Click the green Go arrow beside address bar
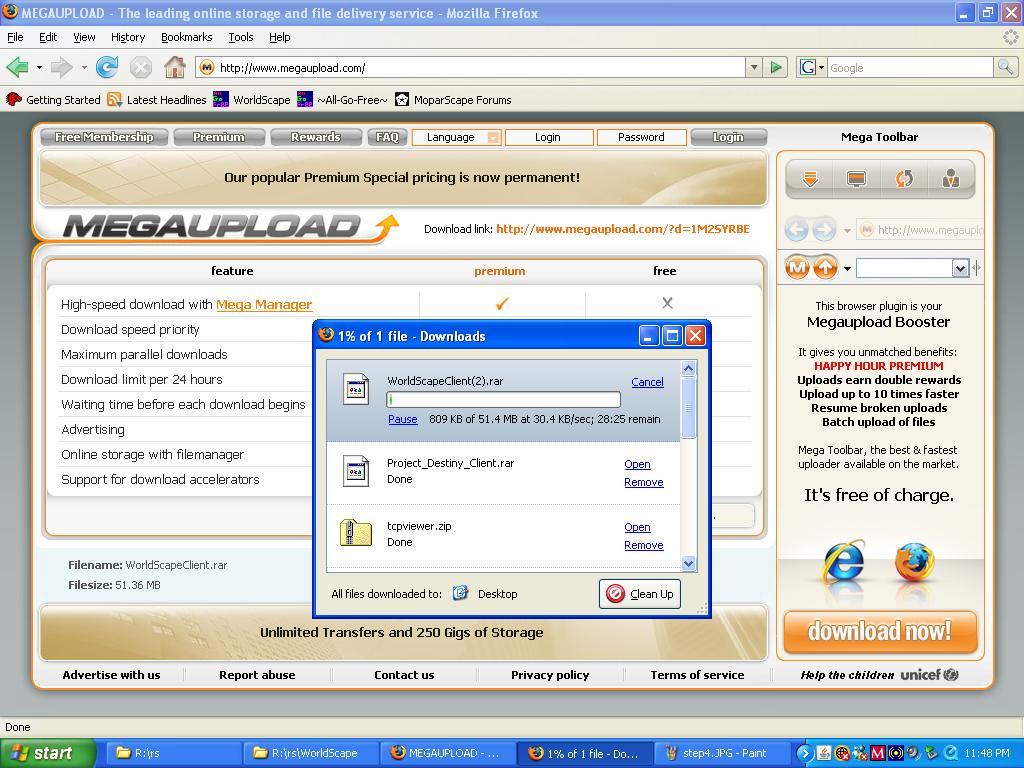The width and height of the screenshot is (1024, 768). pyautogui.click(x=776, y=67)
